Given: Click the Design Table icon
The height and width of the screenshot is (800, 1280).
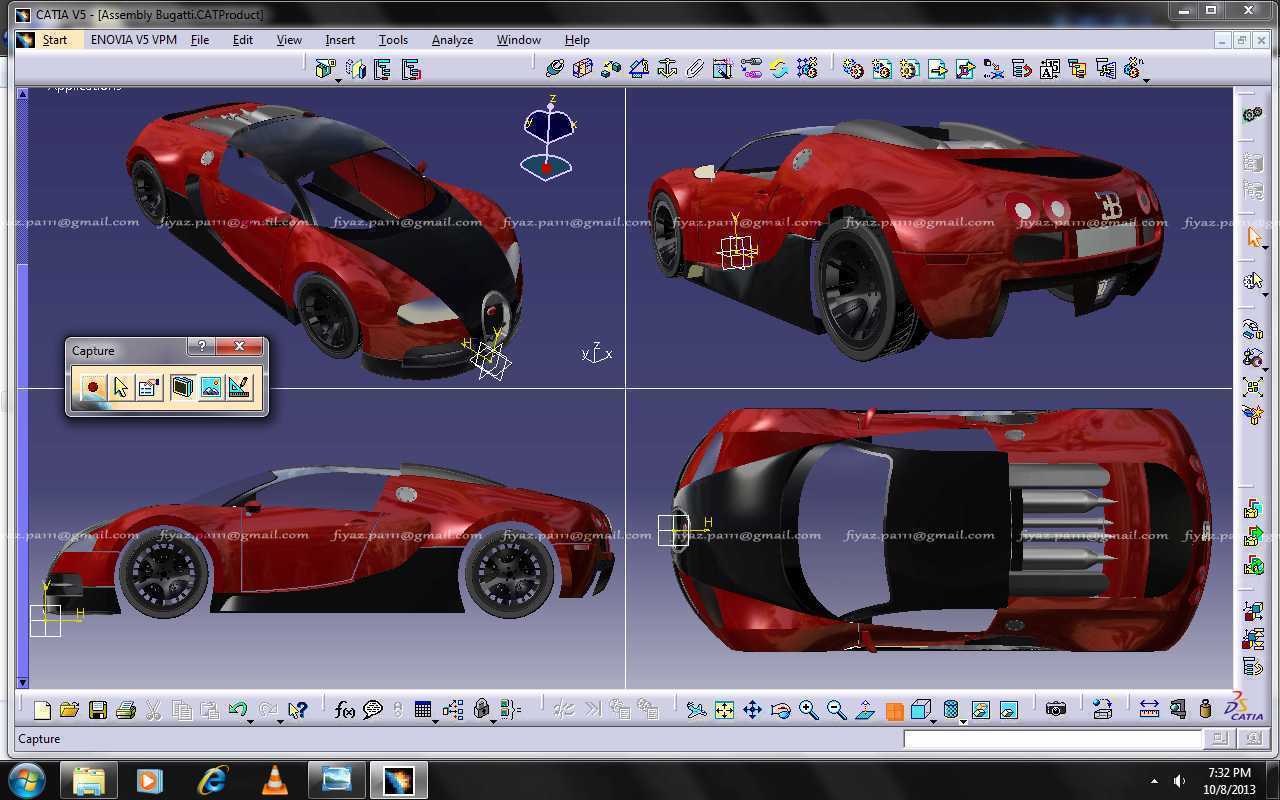Looking at the screenshot, I should (x=423, y=710).
